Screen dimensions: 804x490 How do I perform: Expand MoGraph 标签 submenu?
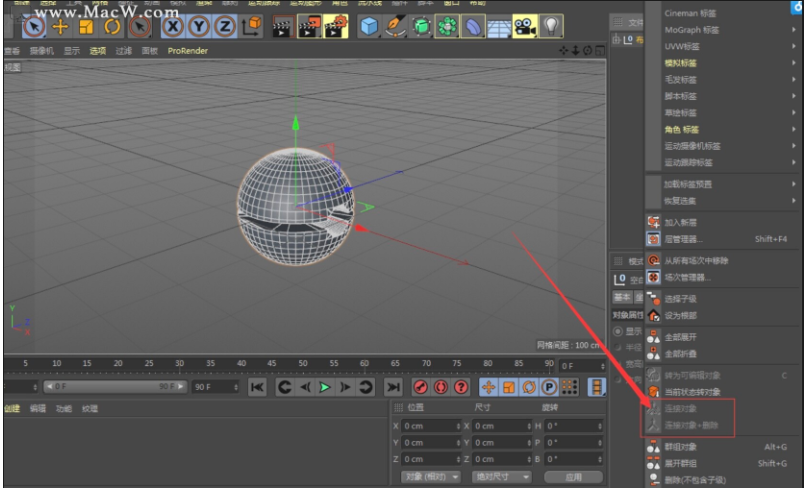721,30
